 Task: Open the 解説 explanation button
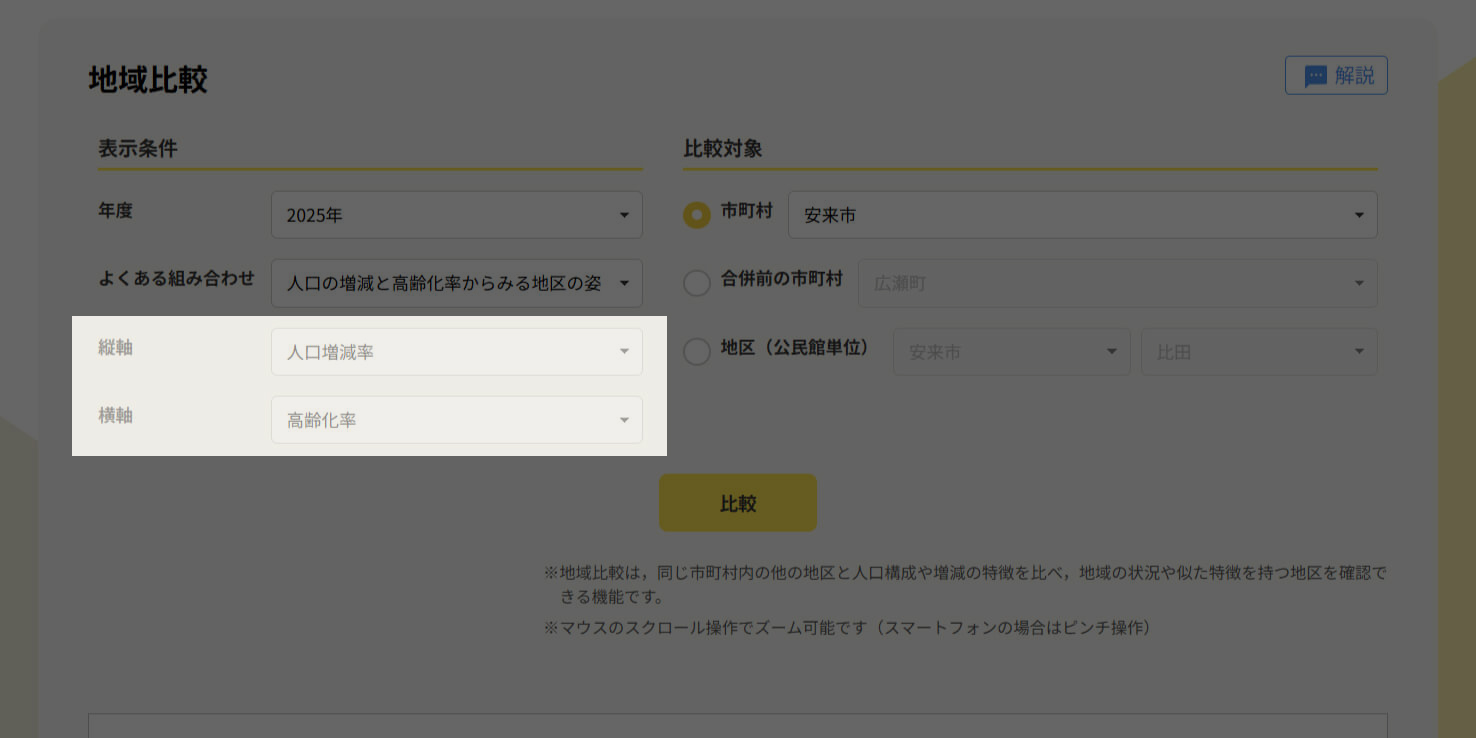tap(1335, 75)
